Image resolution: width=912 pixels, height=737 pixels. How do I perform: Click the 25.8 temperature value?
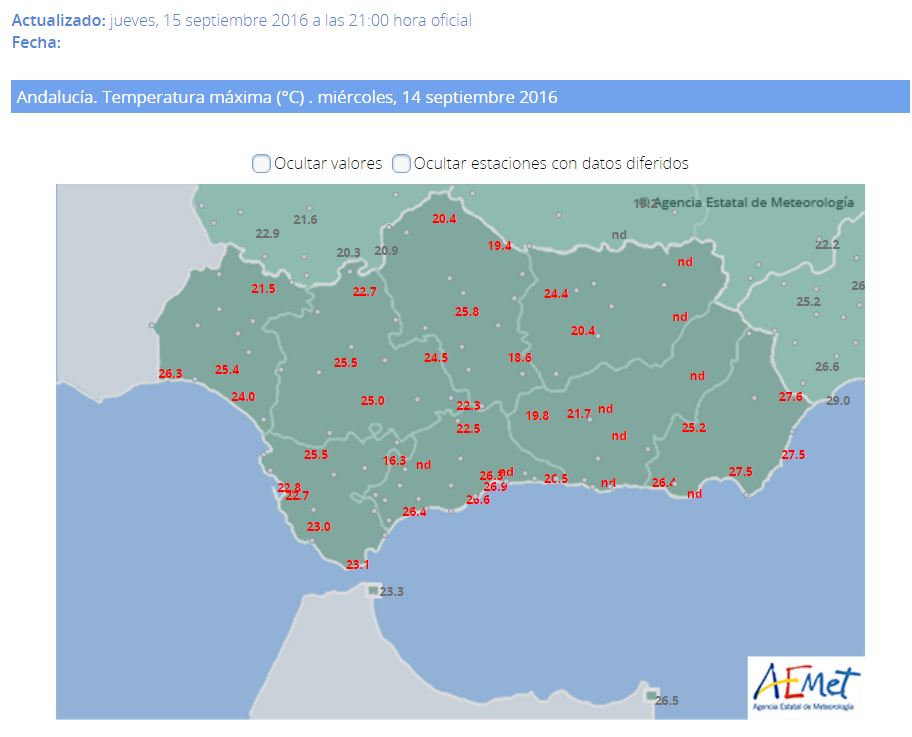tap(467, 312)
